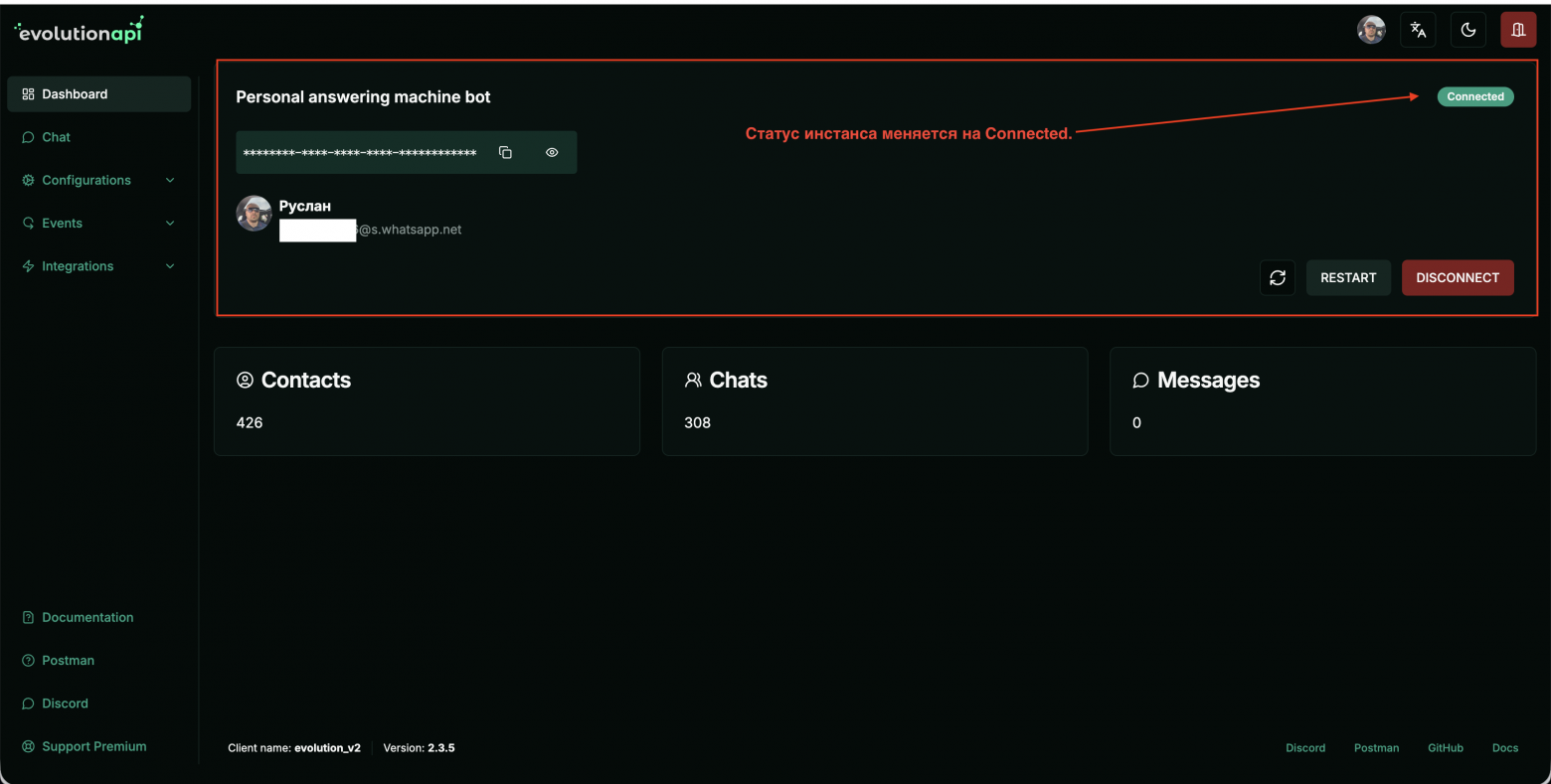The width and height of the screenshot is (1551, 784).
Task: Open Chat from the sidebar
Action: coord(56,137)
